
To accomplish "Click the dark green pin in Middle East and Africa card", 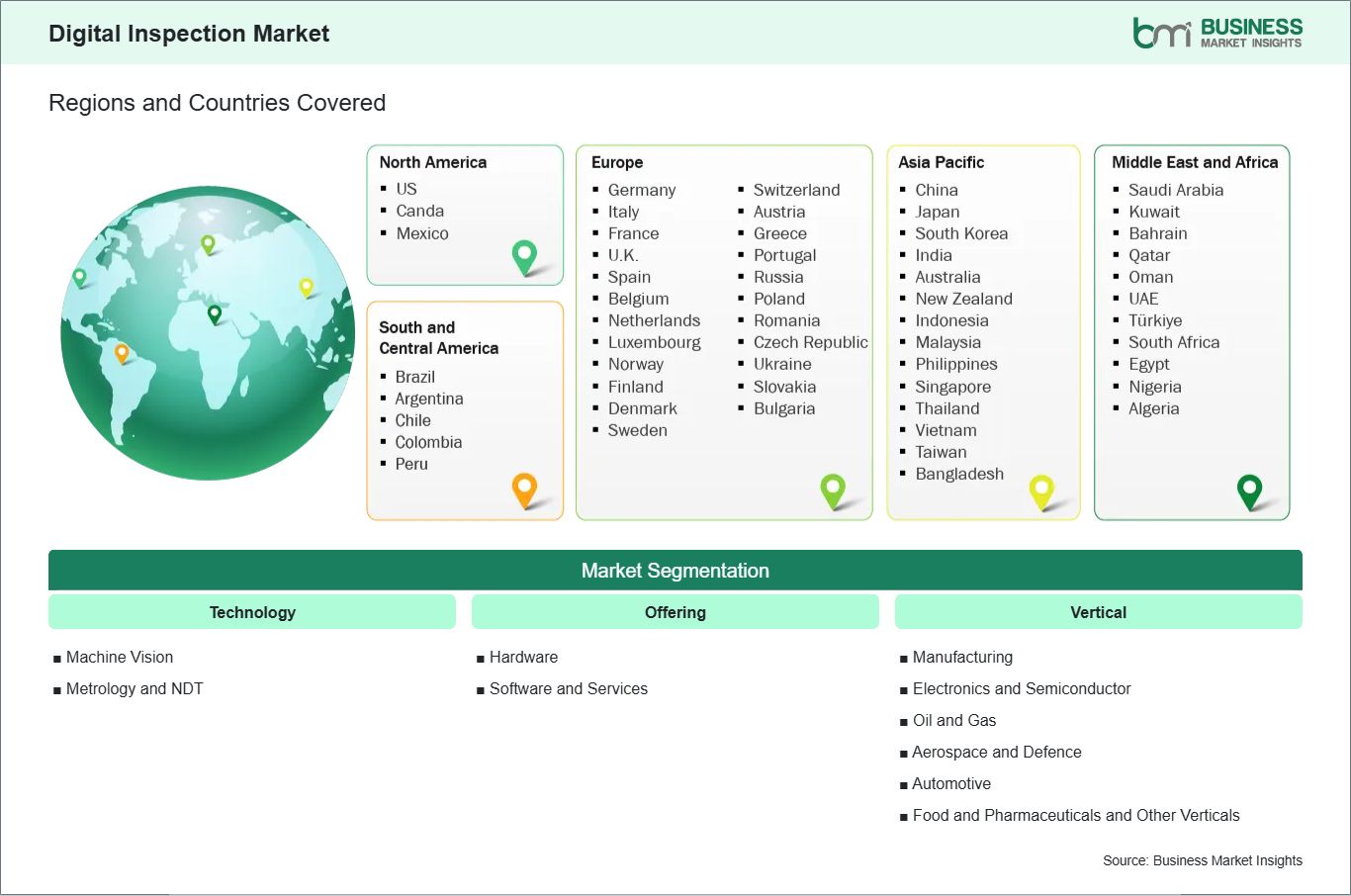I will click(x=1250, y=490).
